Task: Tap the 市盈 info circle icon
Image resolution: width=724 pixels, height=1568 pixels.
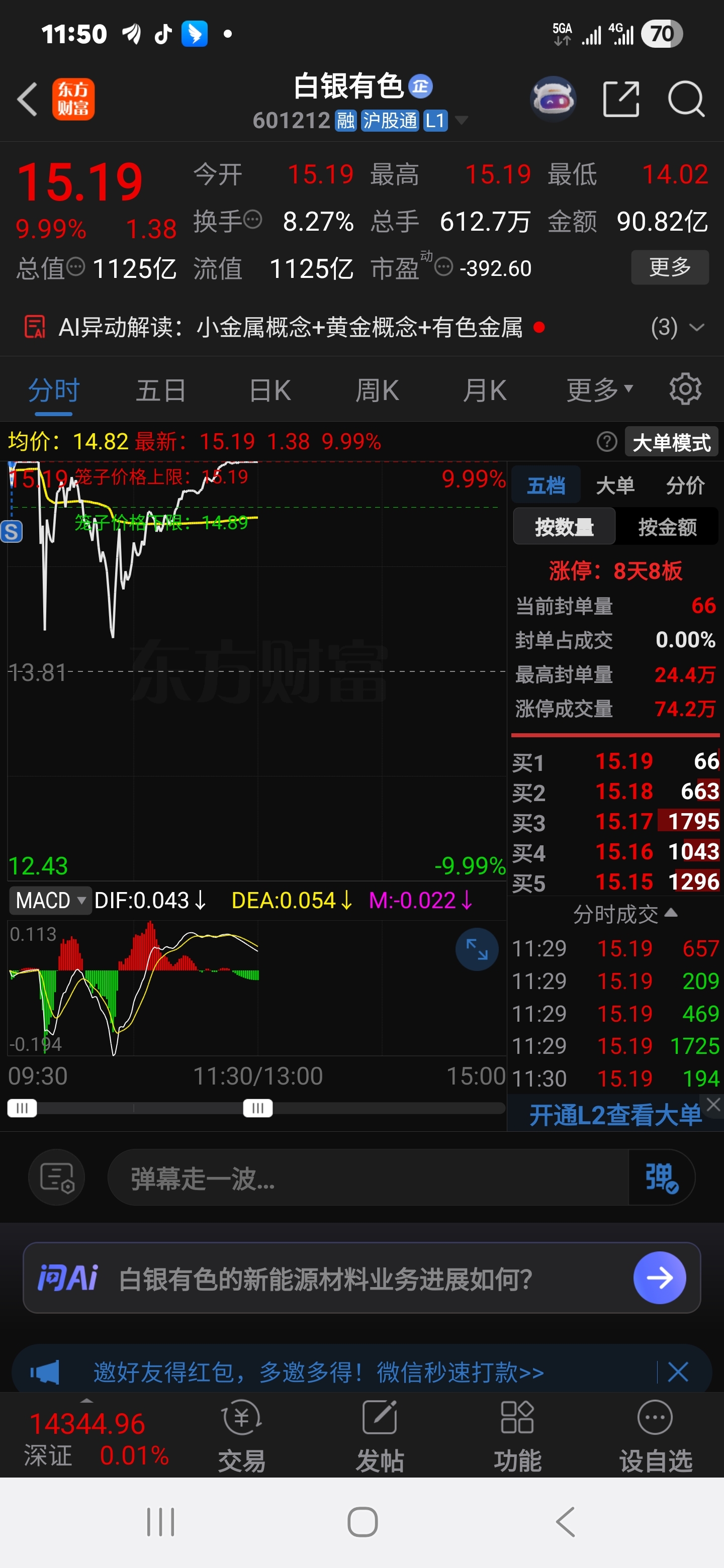Action: point(443,266)
